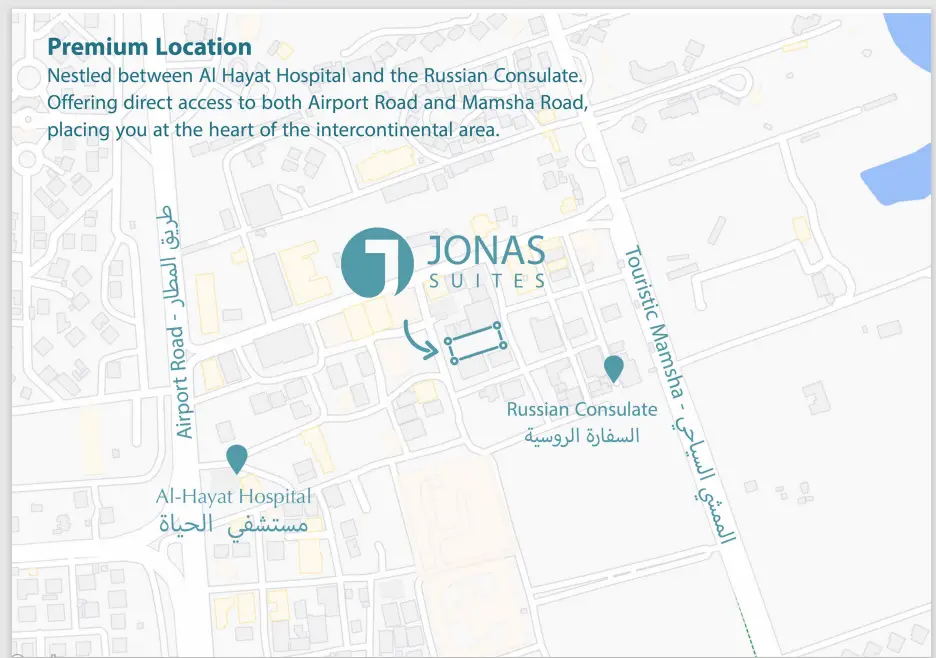
Task: Click the "Premium Location" heading
Action: [x=149, y=47]
